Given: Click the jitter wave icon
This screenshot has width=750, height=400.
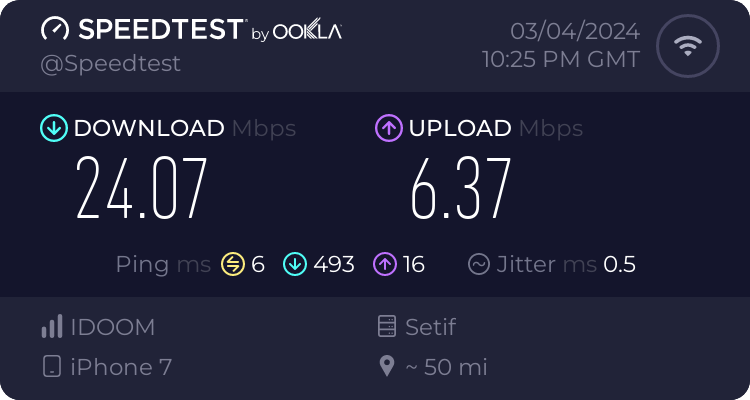Looking at the screenshot, I should pos(479,264).
